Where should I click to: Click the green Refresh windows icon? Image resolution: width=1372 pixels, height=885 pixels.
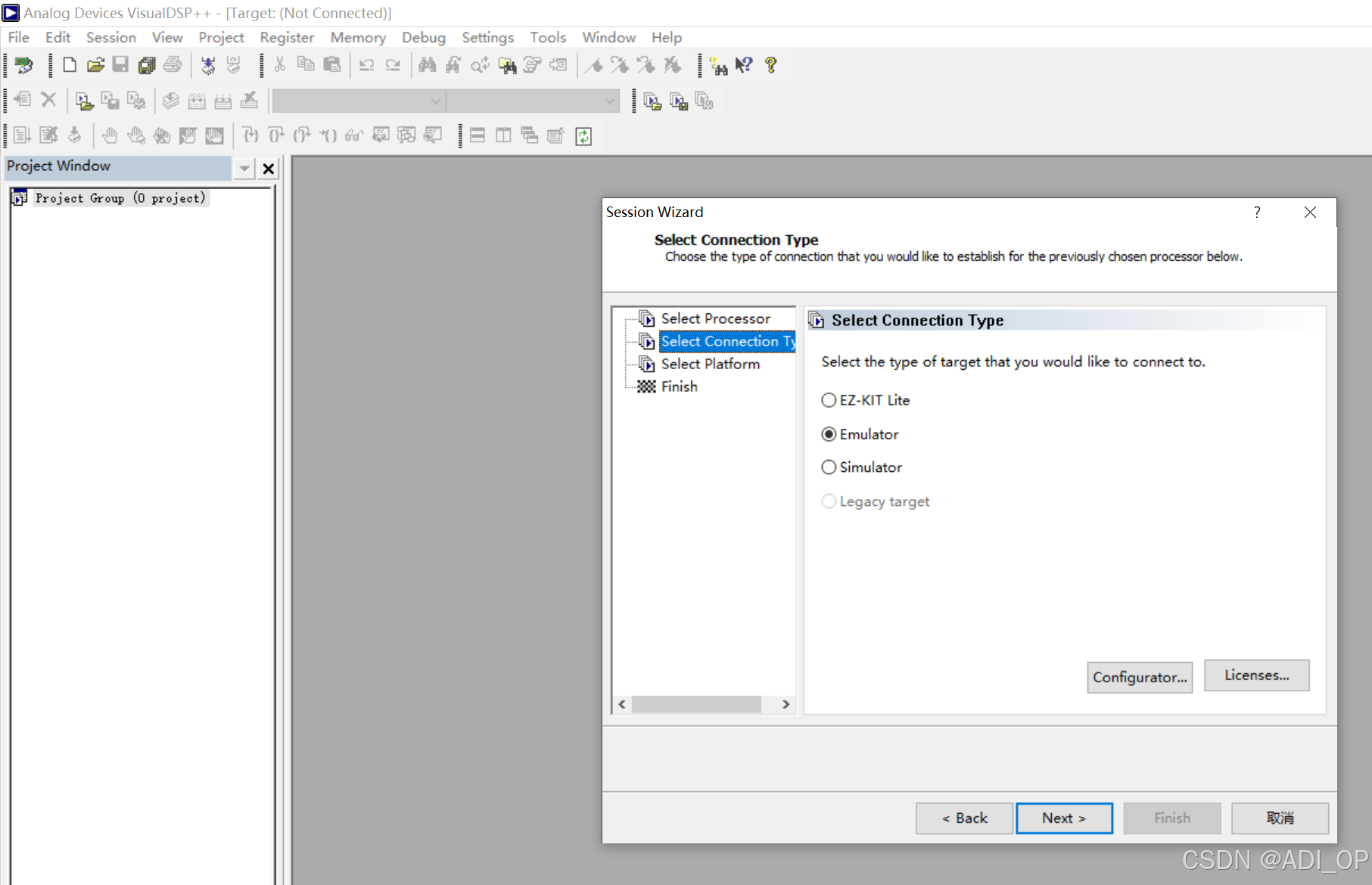(x=583, y=136)
